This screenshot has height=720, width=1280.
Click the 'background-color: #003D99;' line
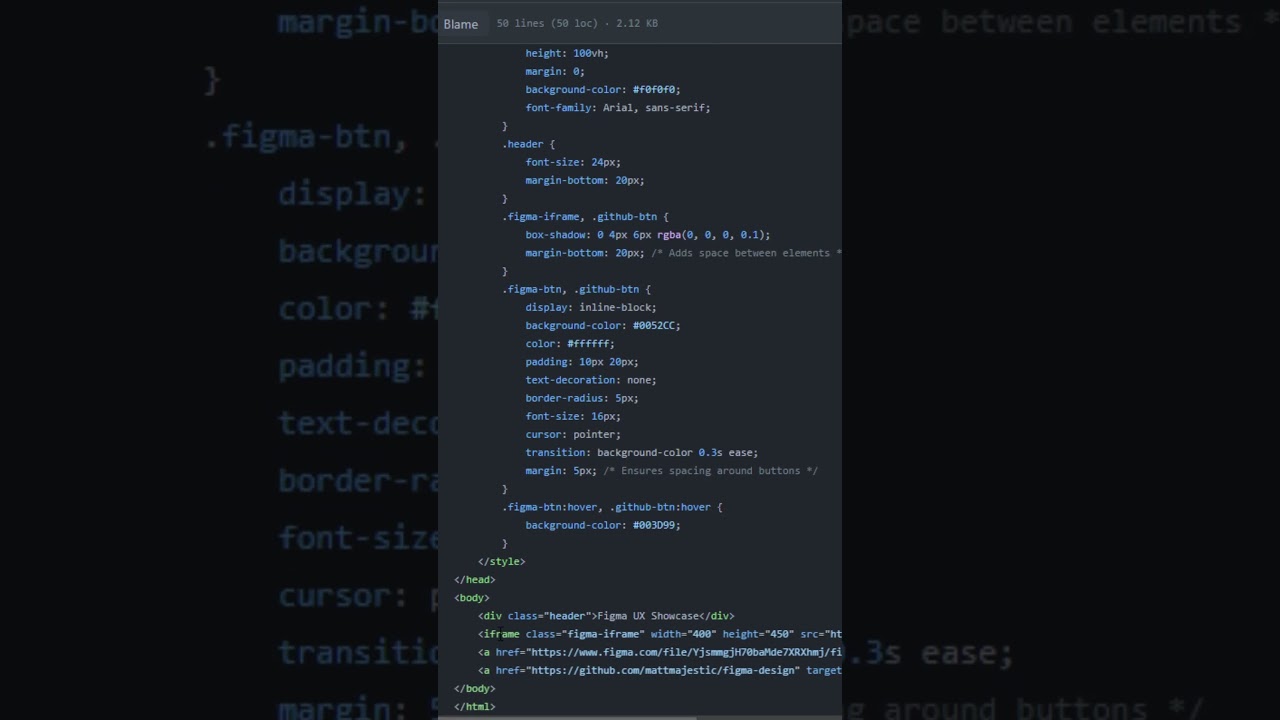[x=603, y=525]
